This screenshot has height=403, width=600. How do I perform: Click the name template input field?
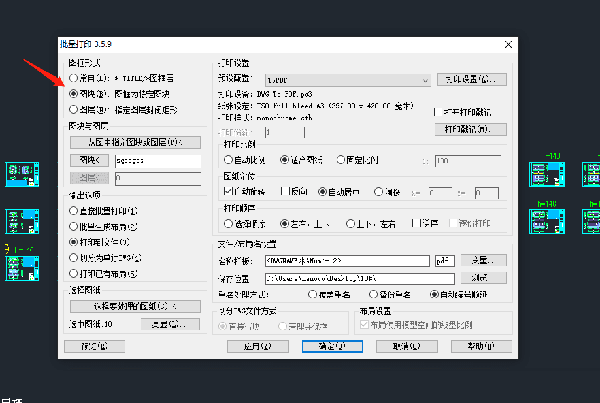point(347,261)
